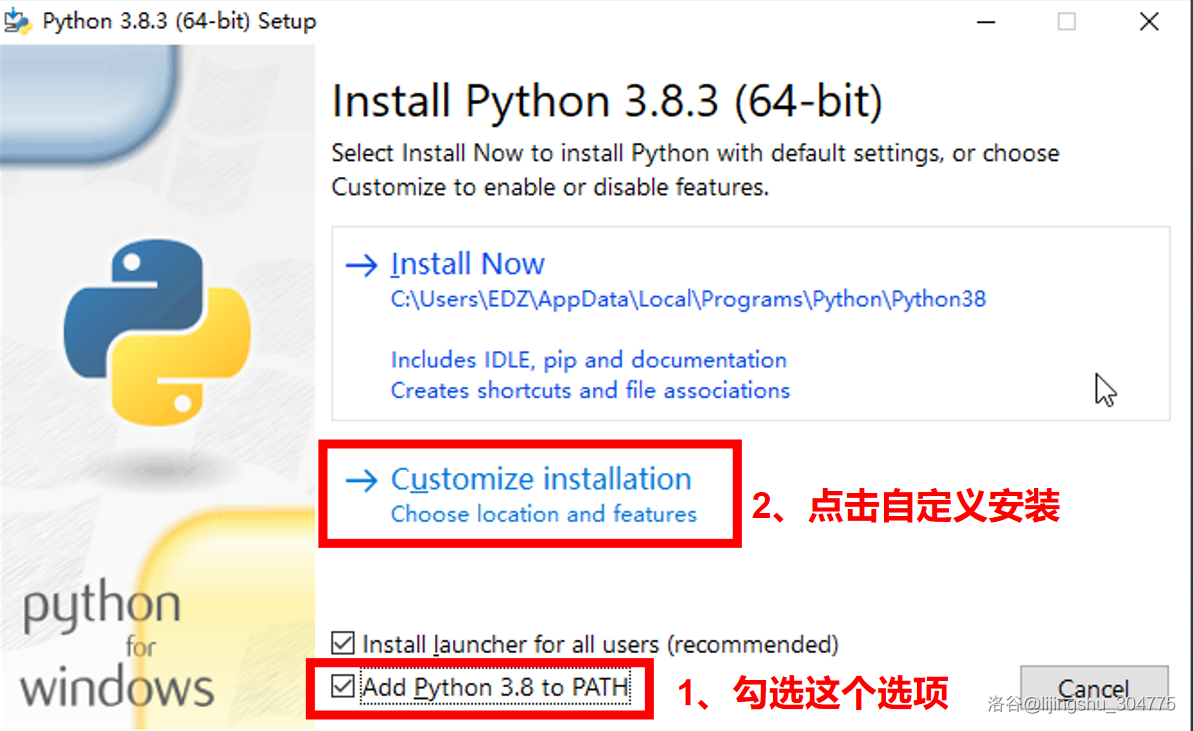Viewport: 1193px width, 731px height.
Task: Click the "python for windows" banner text
Action: point(115,647)
